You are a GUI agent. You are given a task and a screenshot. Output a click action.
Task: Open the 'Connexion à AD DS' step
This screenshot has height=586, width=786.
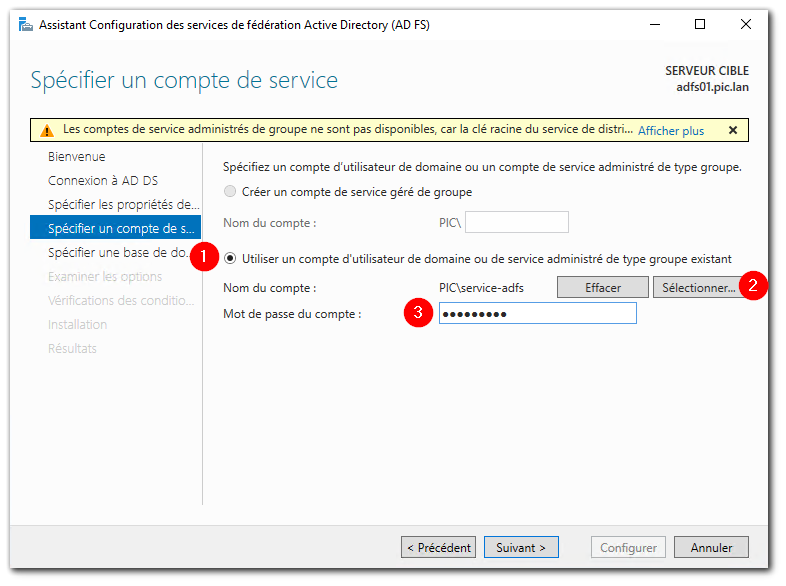pyautogui.click(x=103, y=180)
